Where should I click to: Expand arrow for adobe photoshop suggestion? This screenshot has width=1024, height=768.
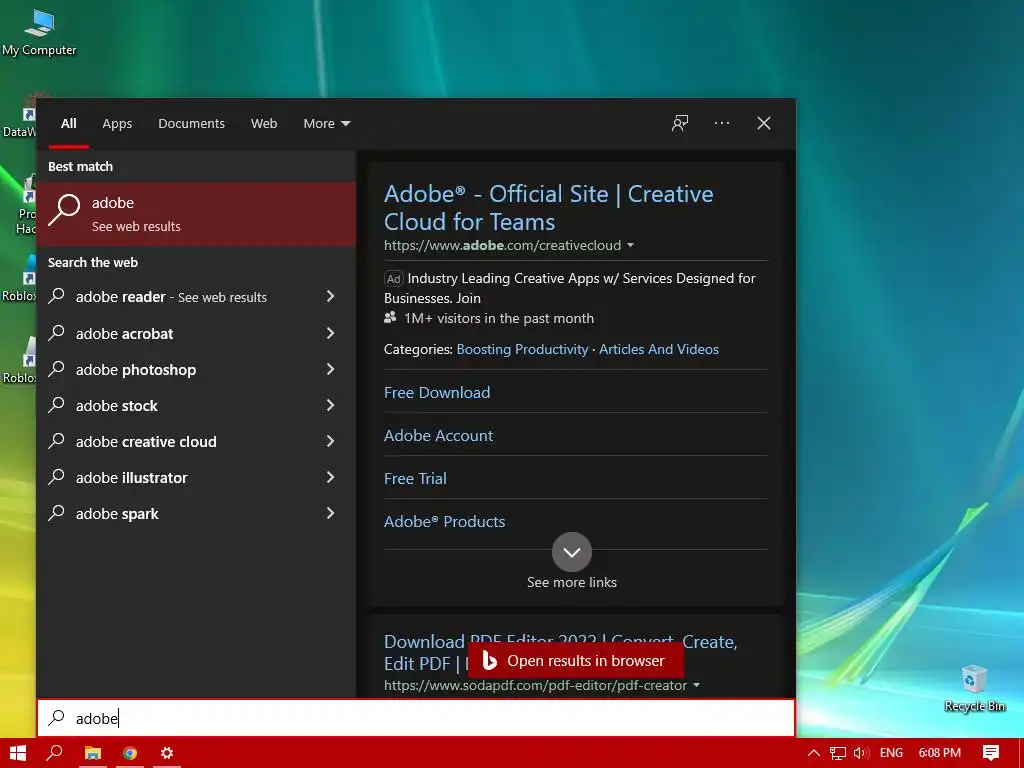(x=330, y=369)
